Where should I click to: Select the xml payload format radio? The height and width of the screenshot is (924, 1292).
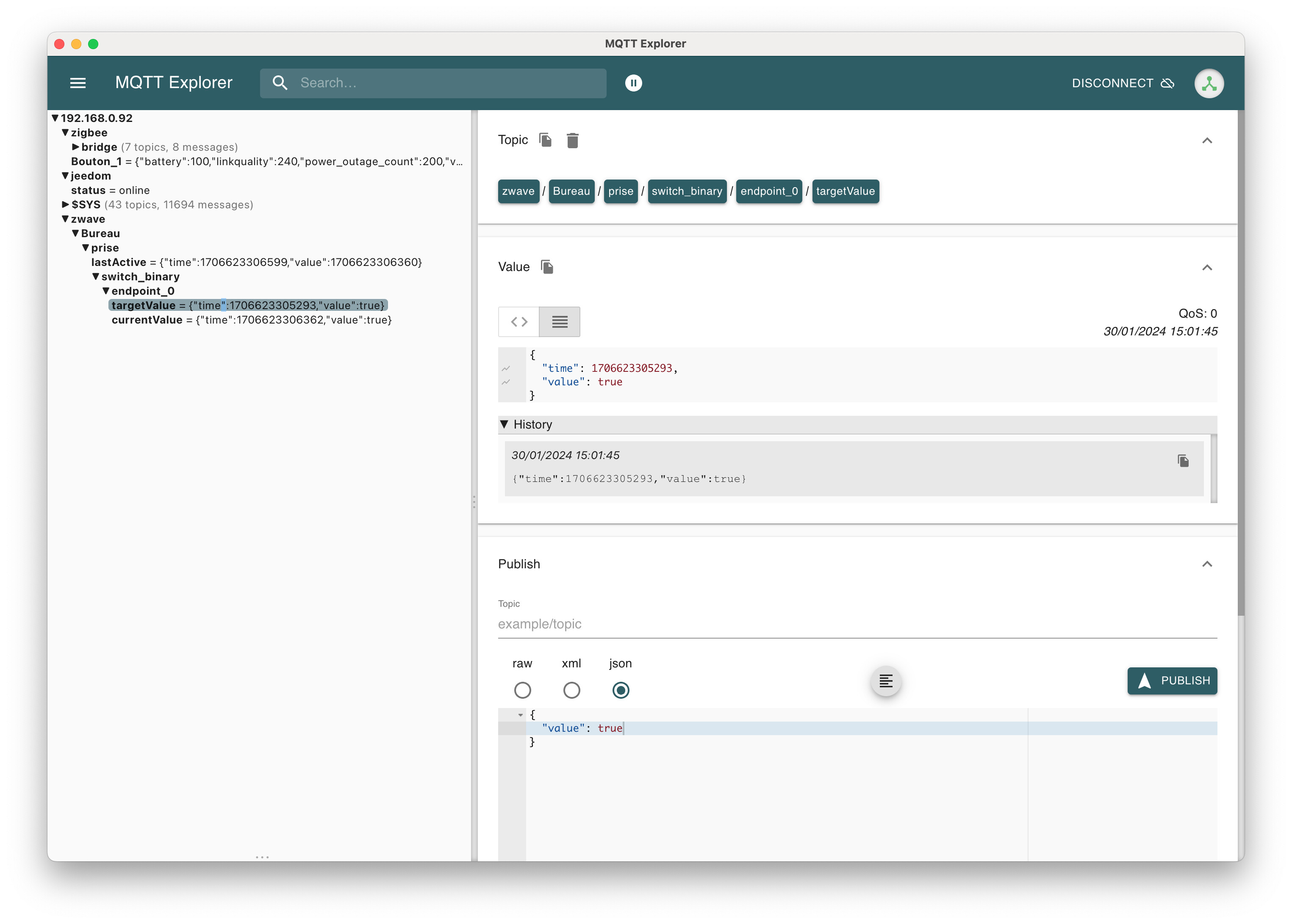coord(571,690)
